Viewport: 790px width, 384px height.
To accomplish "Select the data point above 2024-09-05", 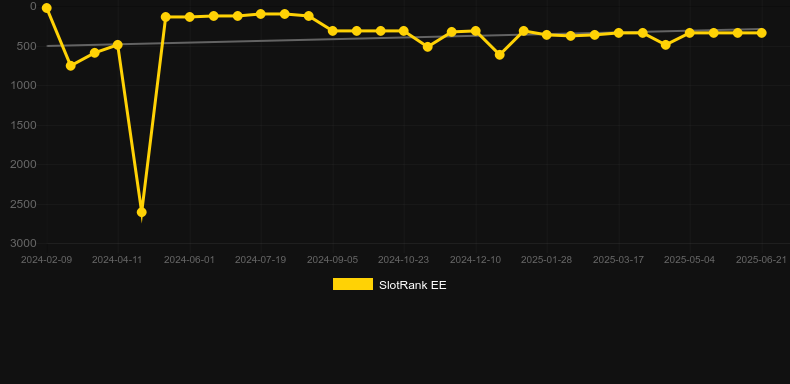I will tap(333, 31).
